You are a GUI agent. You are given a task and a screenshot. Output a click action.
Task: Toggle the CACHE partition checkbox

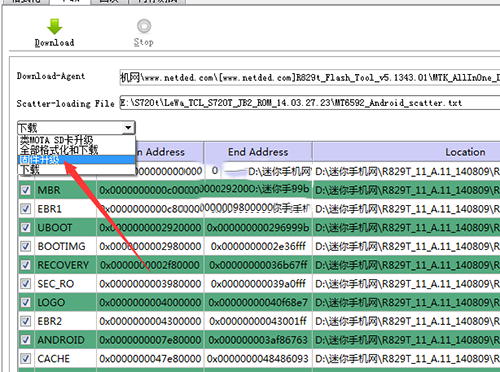pos(26,358)
